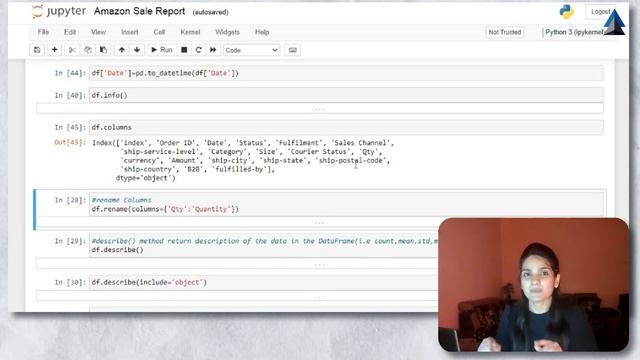The height and width of the screenshot is (360, 640).
Task: Open the Cell menu
Action: (159, 32)
